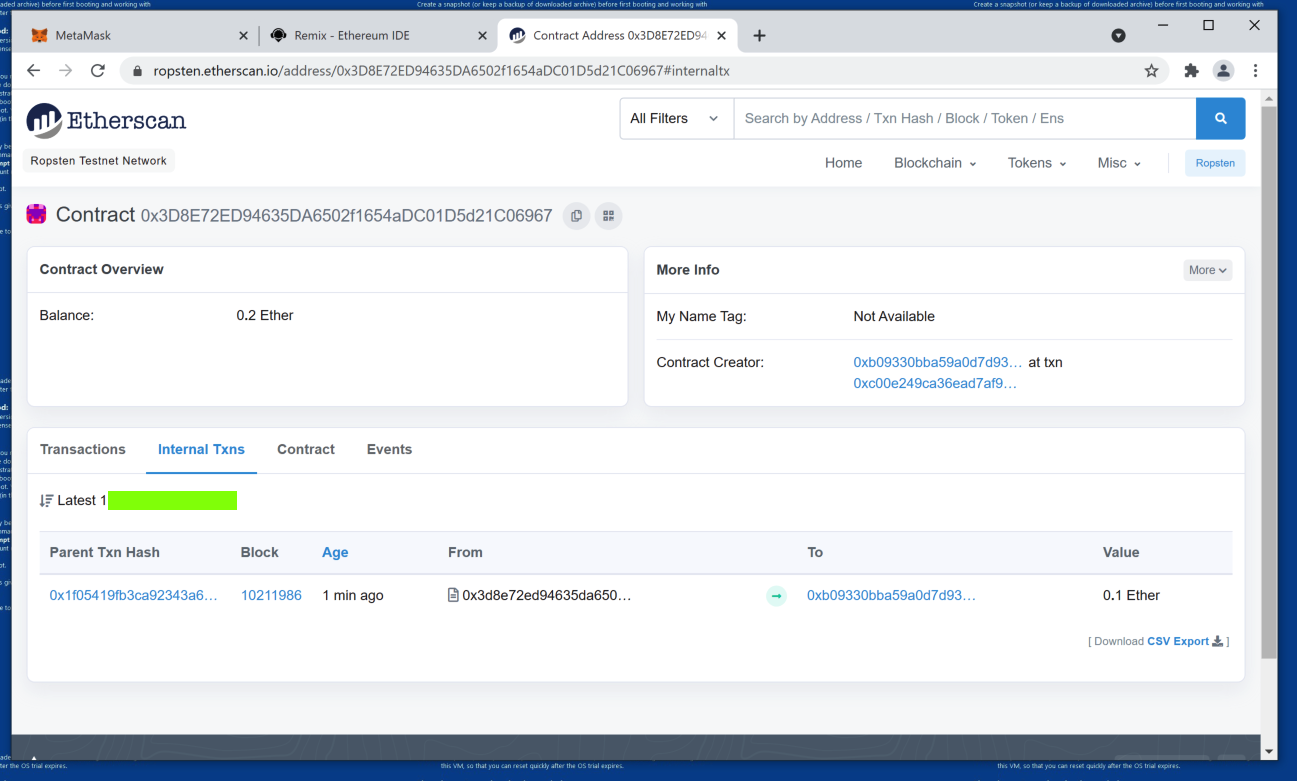Download the CSV Export
This screenshot has width=1297, height=781.
pos(1177,642)
